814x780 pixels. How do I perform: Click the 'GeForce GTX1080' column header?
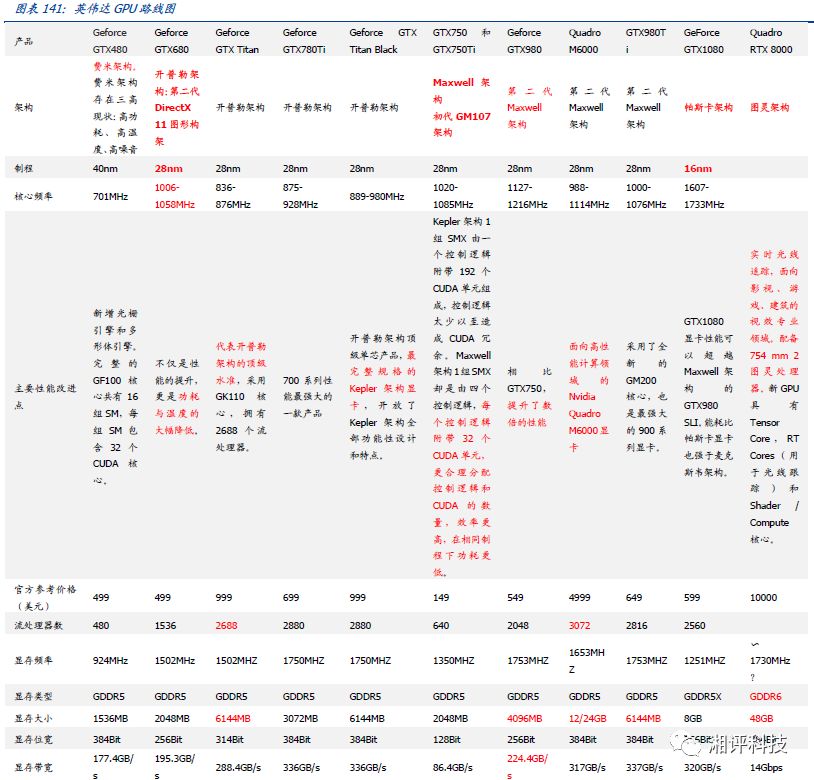(704, 41)
